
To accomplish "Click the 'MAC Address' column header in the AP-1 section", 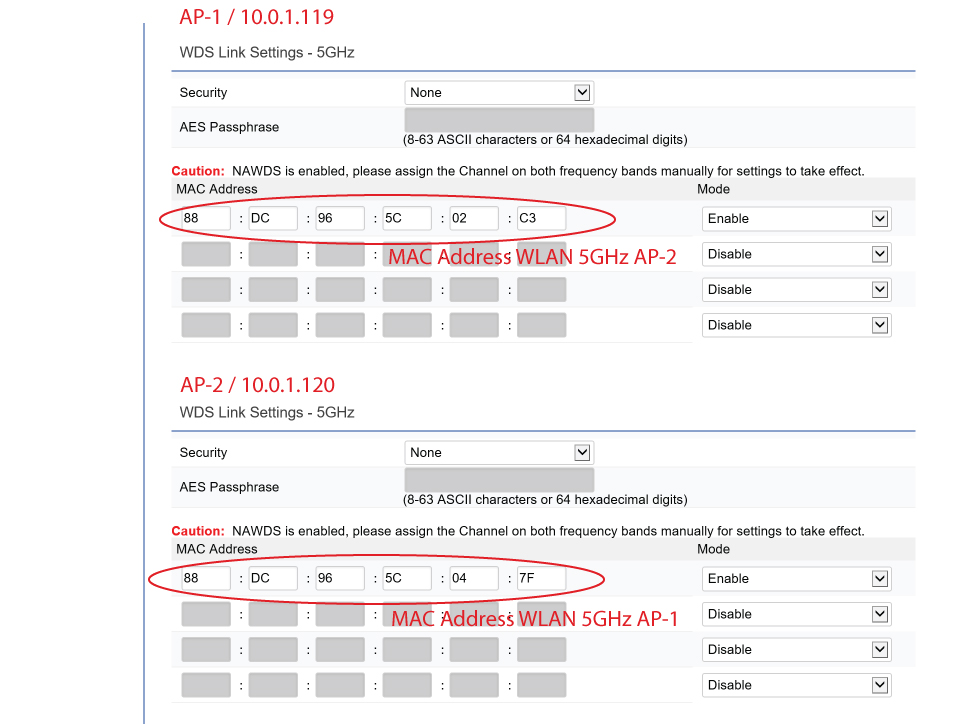I will [217, 189].
